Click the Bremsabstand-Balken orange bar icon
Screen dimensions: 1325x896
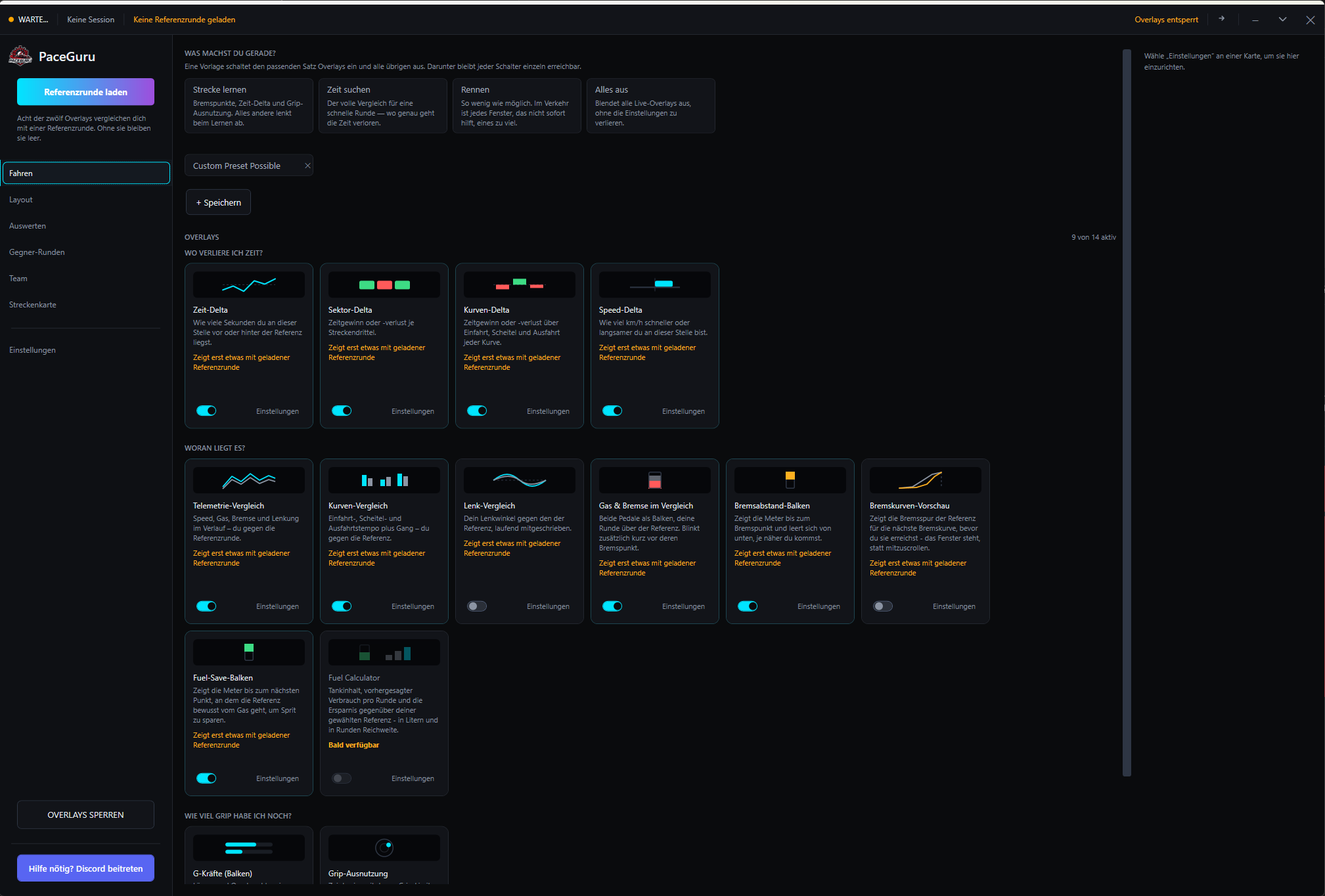click(790, 480)
